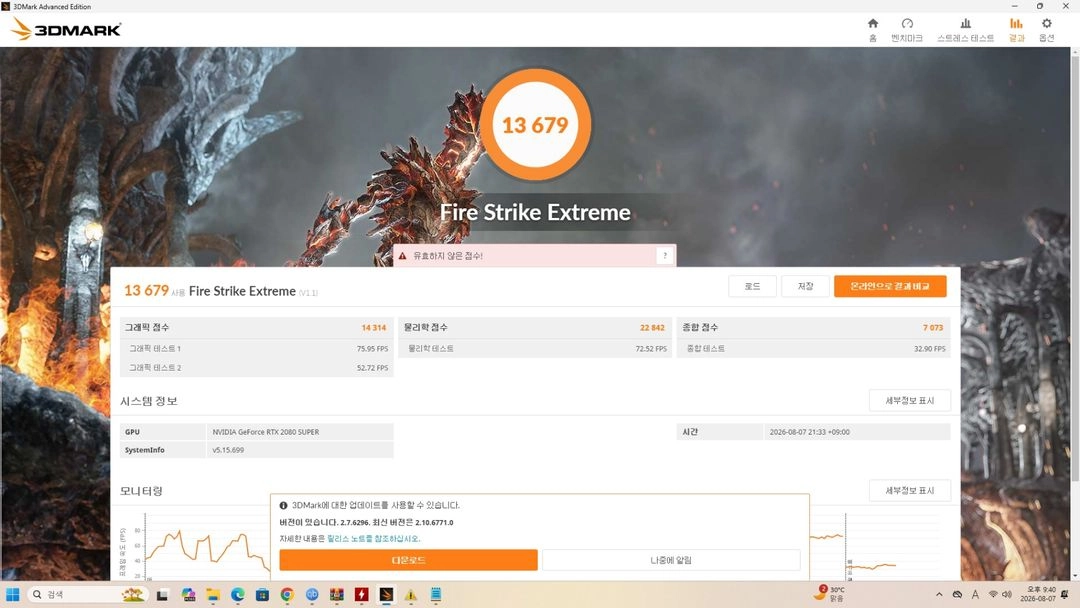Open the Windows Start menu

pyautogui.click(x=12, y=594)
